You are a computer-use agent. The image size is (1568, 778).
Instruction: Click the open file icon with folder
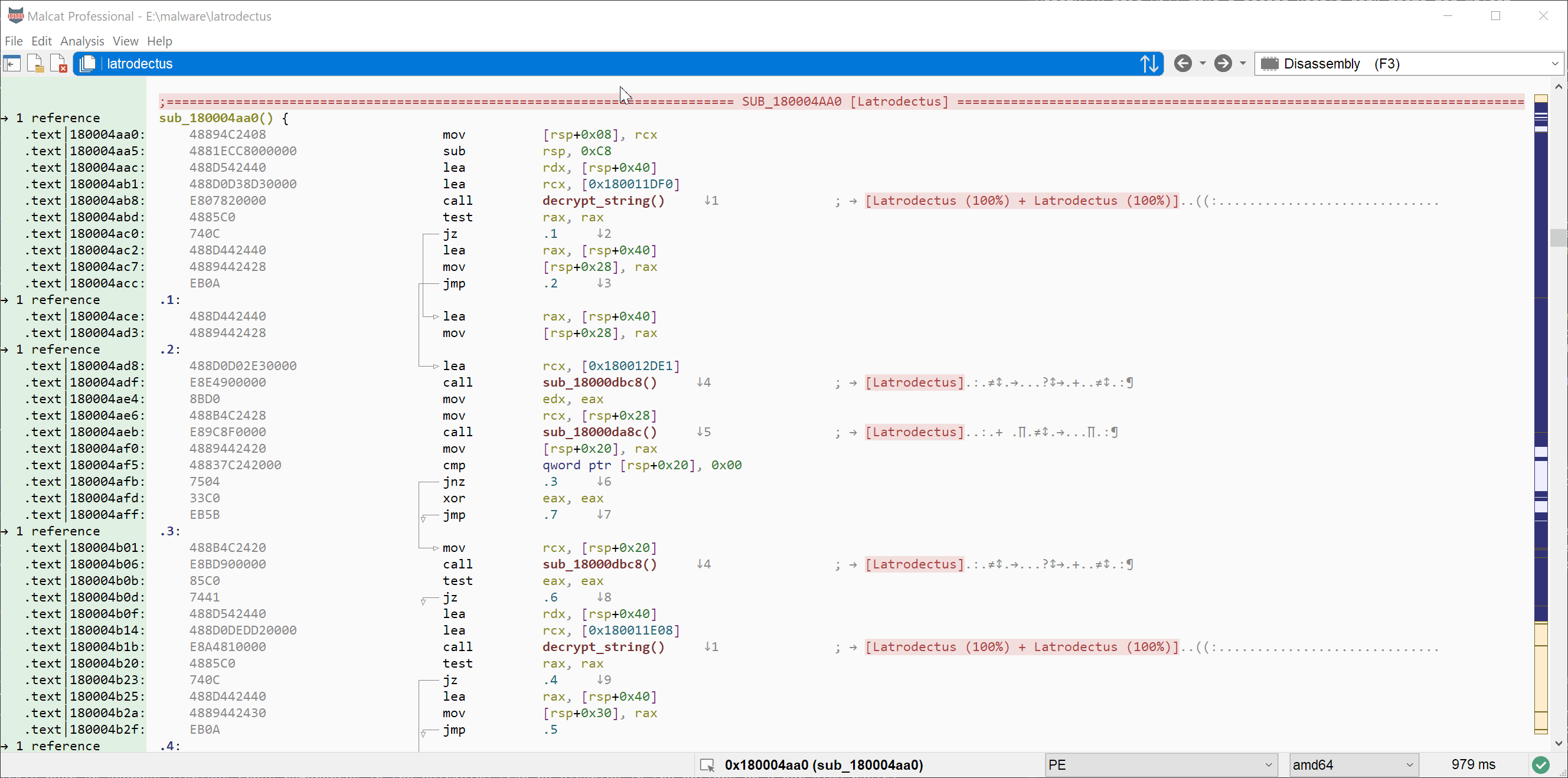35,64
